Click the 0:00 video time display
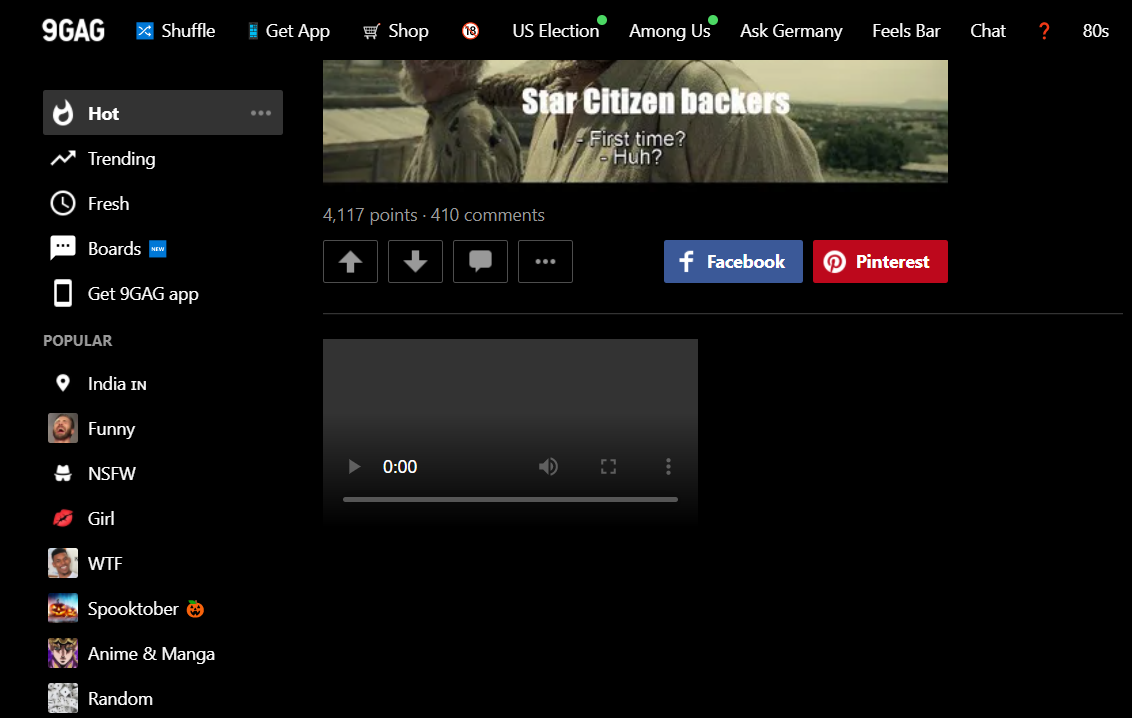The width and height of the screenshot is (1132, 718). coord(400,467)
